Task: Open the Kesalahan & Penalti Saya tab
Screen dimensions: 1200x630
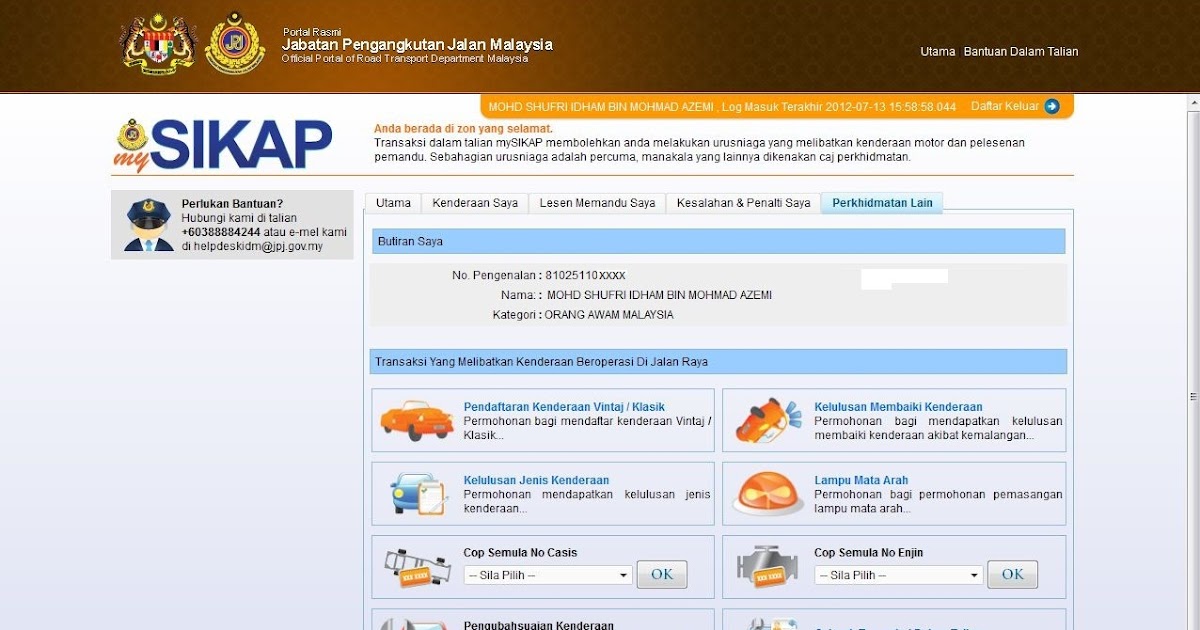Action: pos(743,203)
